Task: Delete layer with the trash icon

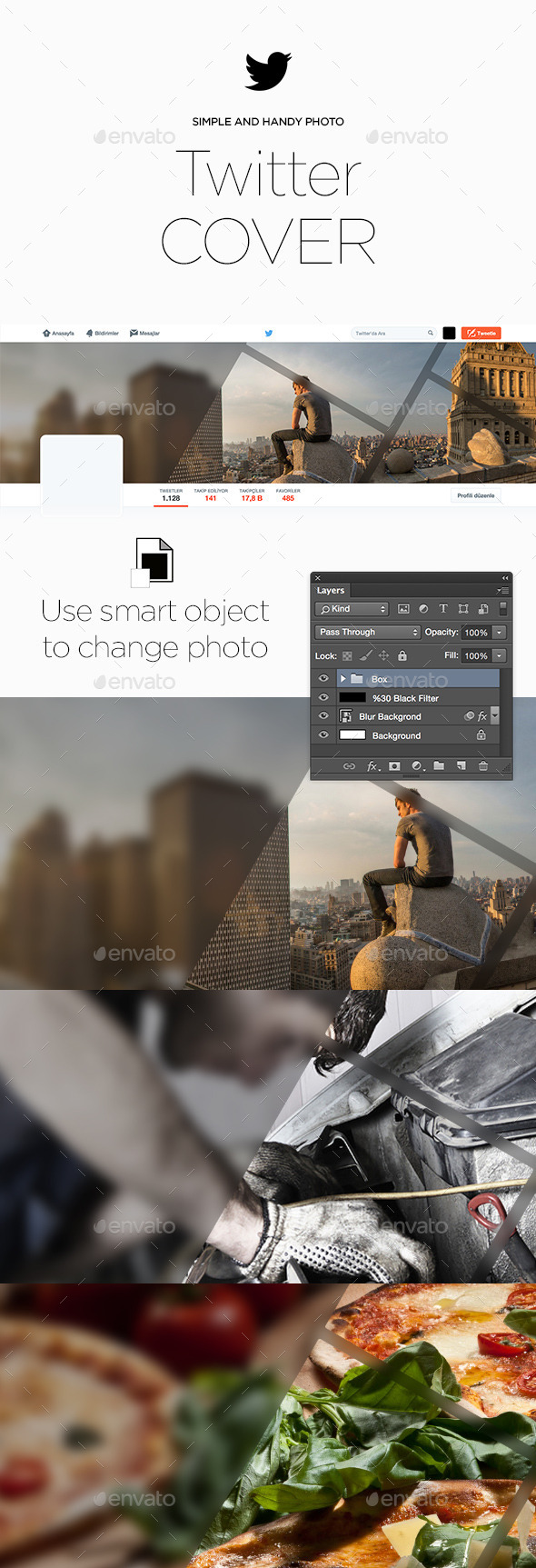Action: (483, 766)
